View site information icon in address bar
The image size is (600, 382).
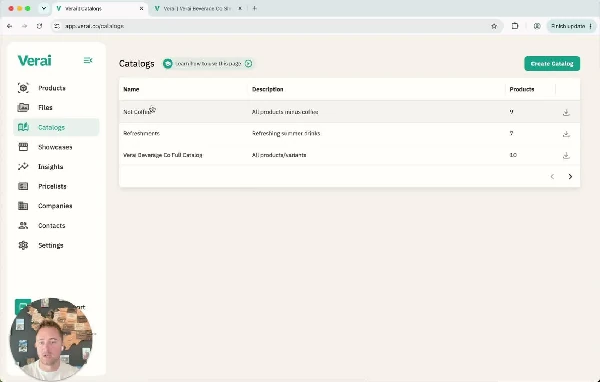click(57, 26)
